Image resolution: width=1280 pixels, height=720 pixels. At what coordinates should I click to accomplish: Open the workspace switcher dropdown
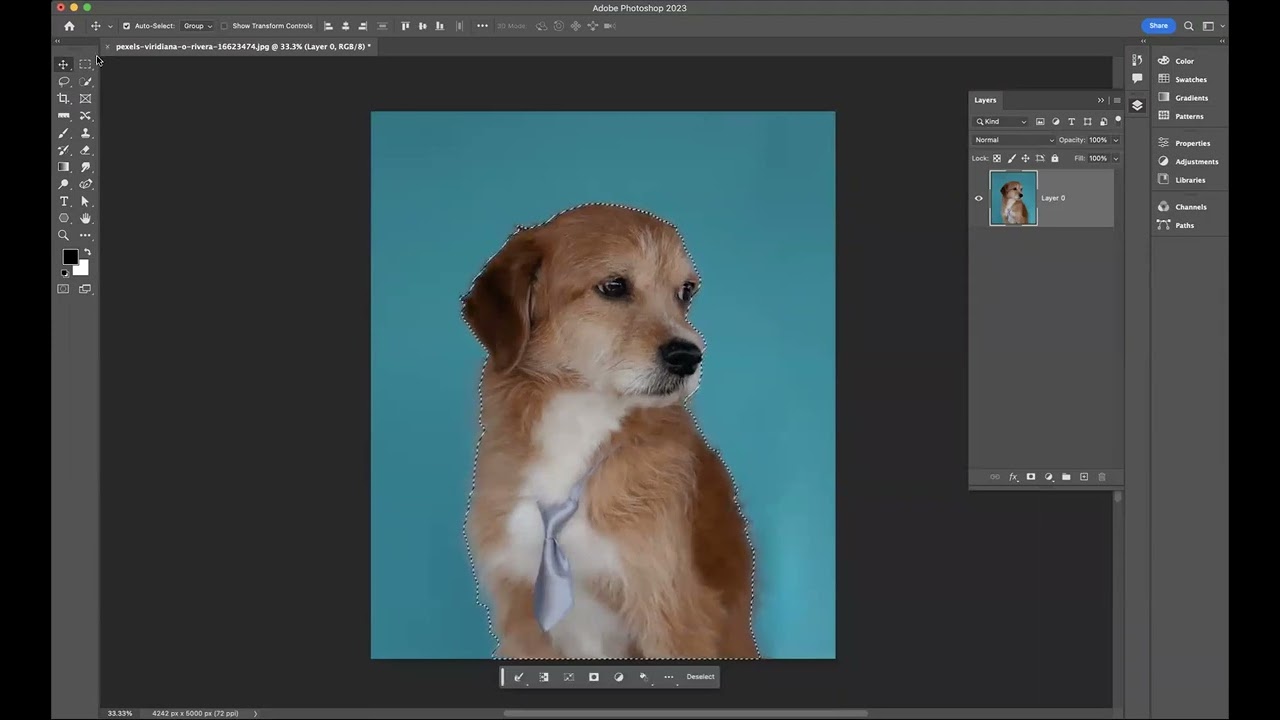[1213, 26]
